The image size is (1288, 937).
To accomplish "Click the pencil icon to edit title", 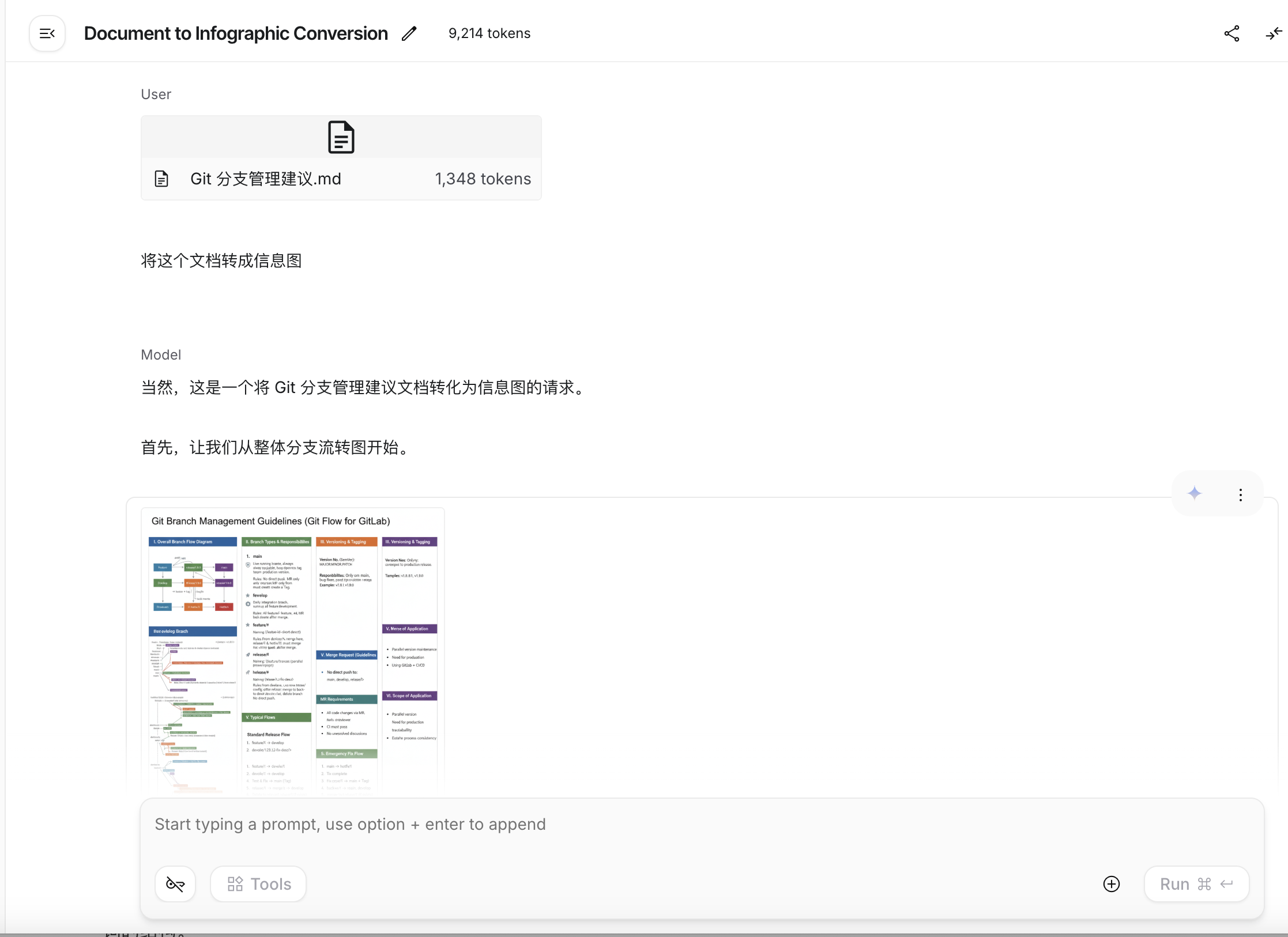I will (409, 33).
